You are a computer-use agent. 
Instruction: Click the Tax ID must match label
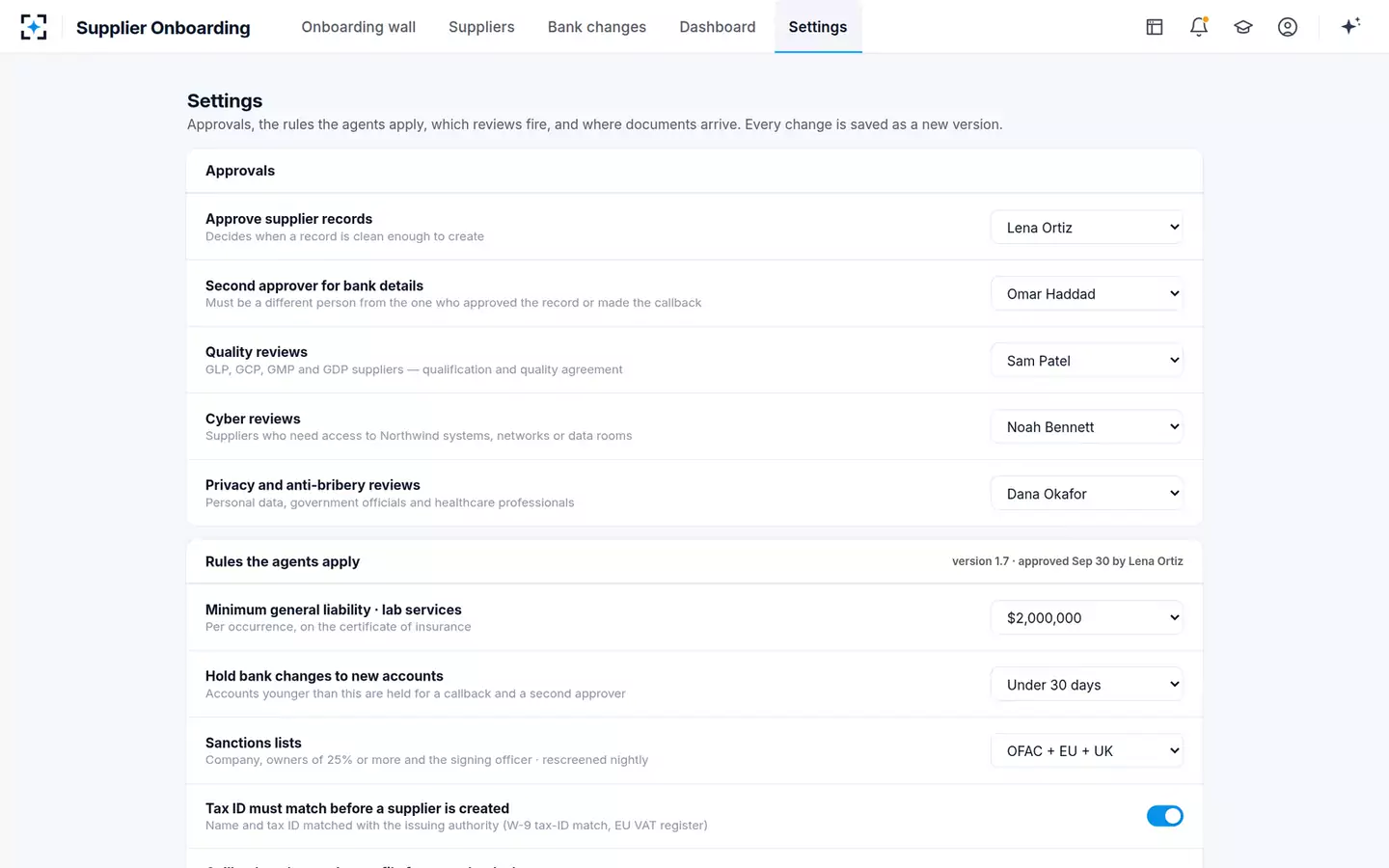click(x=357, y=808)
